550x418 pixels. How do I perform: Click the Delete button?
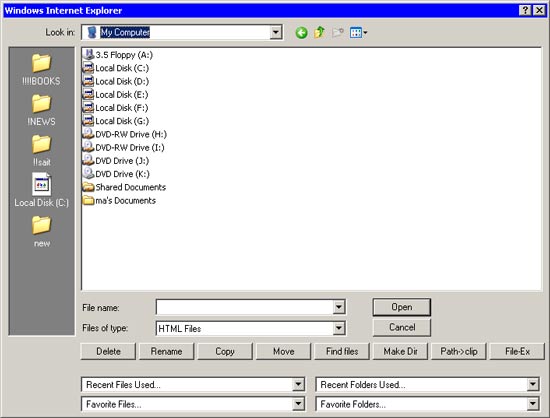point(108,351)
